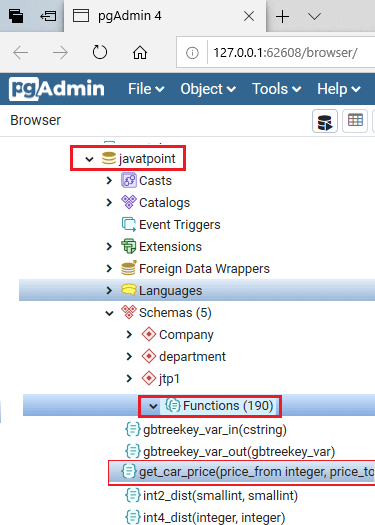The height and width of the screenshot is (525, 375).
Task: Click the jtp1 schema icon
Action: click(149, 378)
